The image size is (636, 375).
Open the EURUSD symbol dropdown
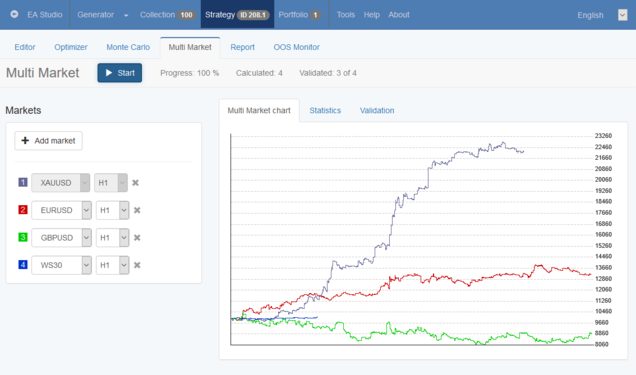click(61, 210)
